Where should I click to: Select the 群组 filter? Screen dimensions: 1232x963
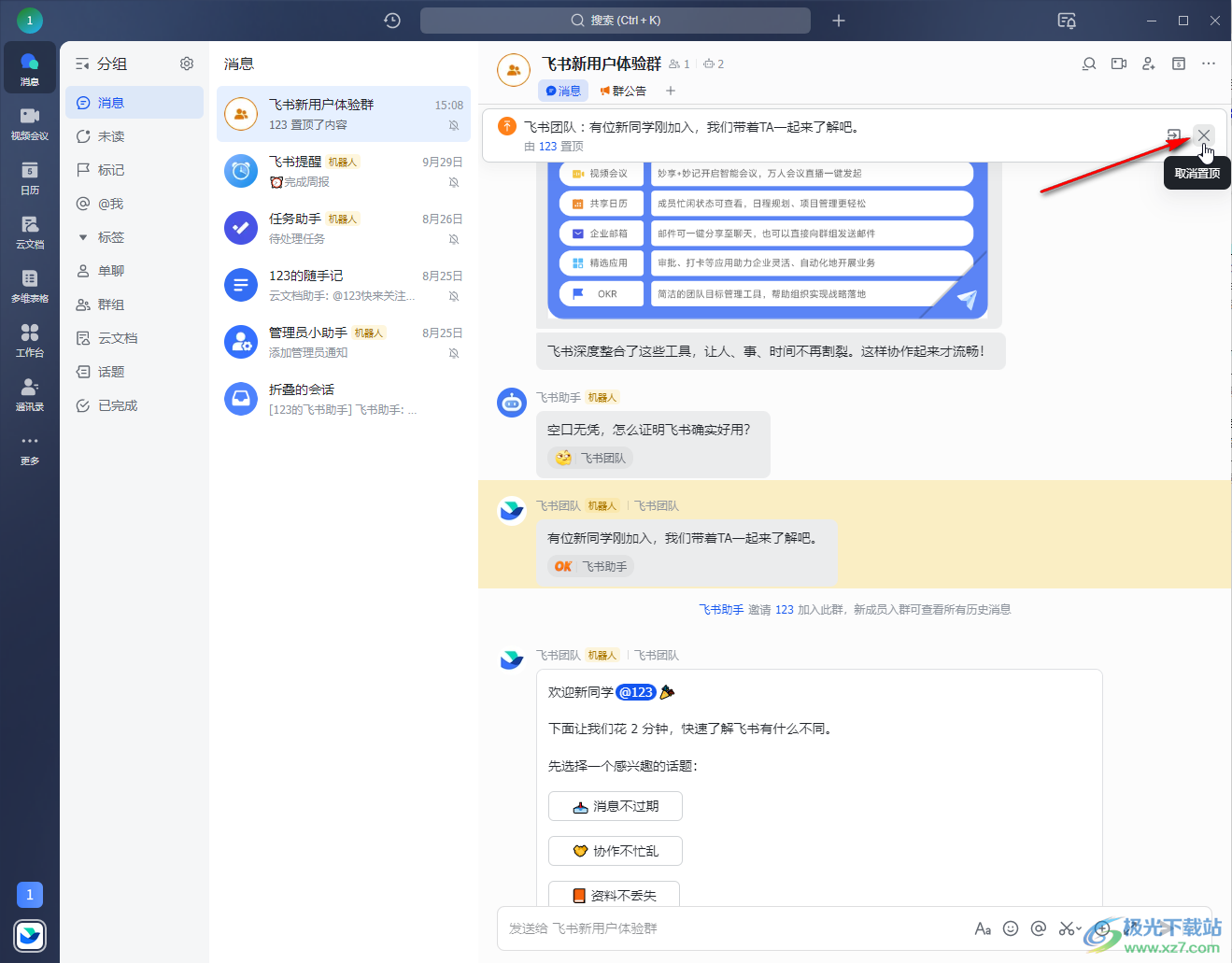(x=135, y=304)
